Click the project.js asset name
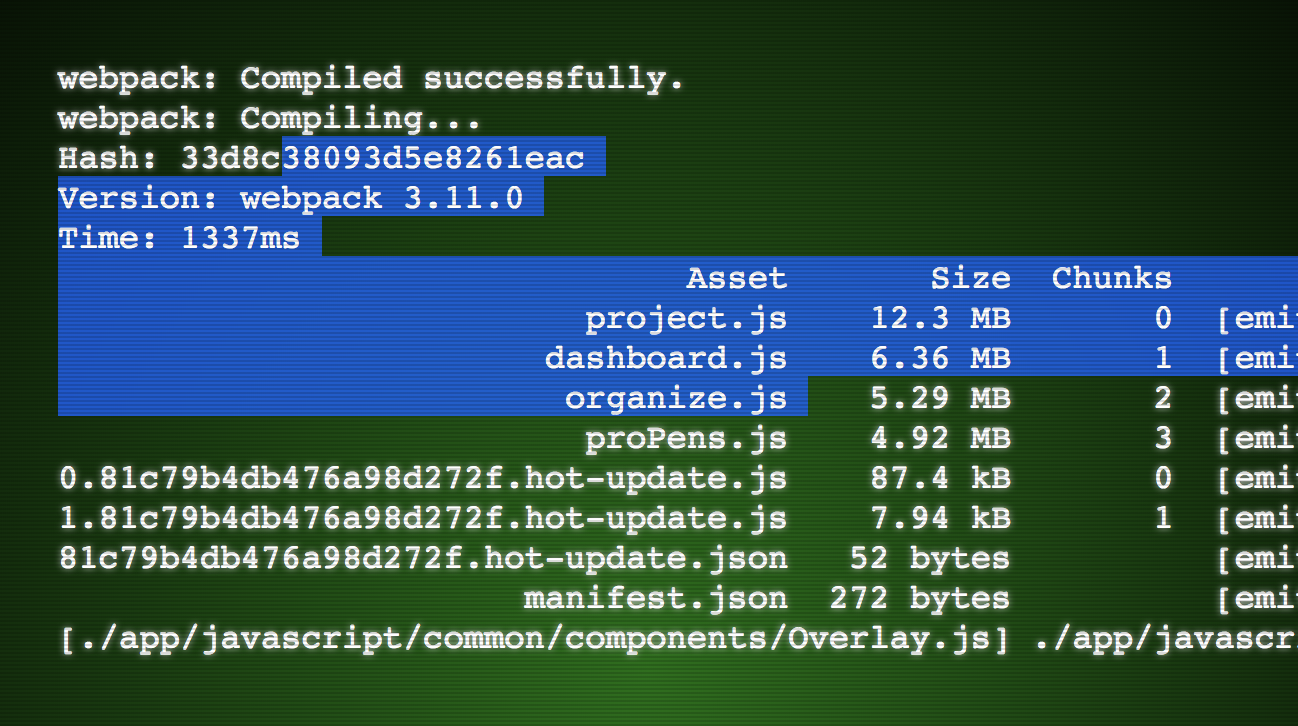This screenshot has height=726, width=1298. click(x=686, y=318)
